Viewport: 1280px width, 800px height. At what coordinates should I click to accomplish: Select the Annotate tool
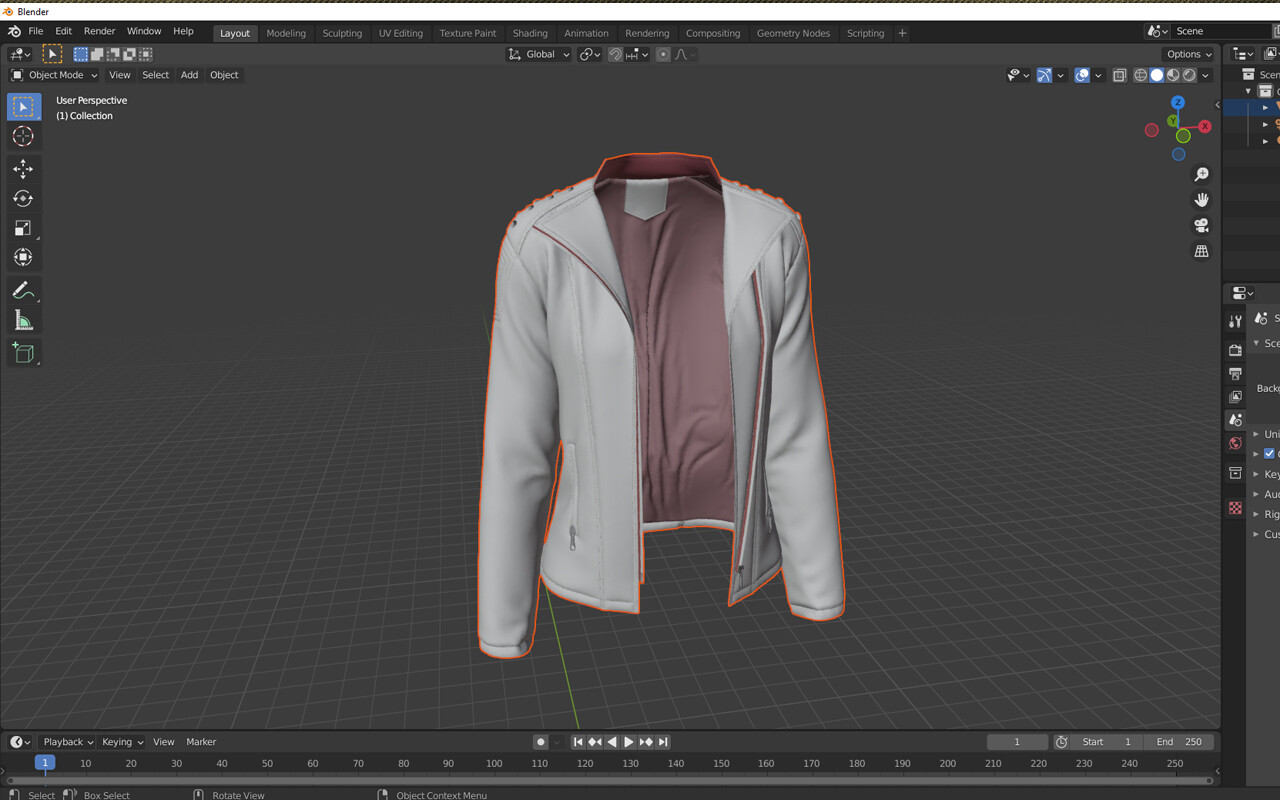click(x=23, y=291)
